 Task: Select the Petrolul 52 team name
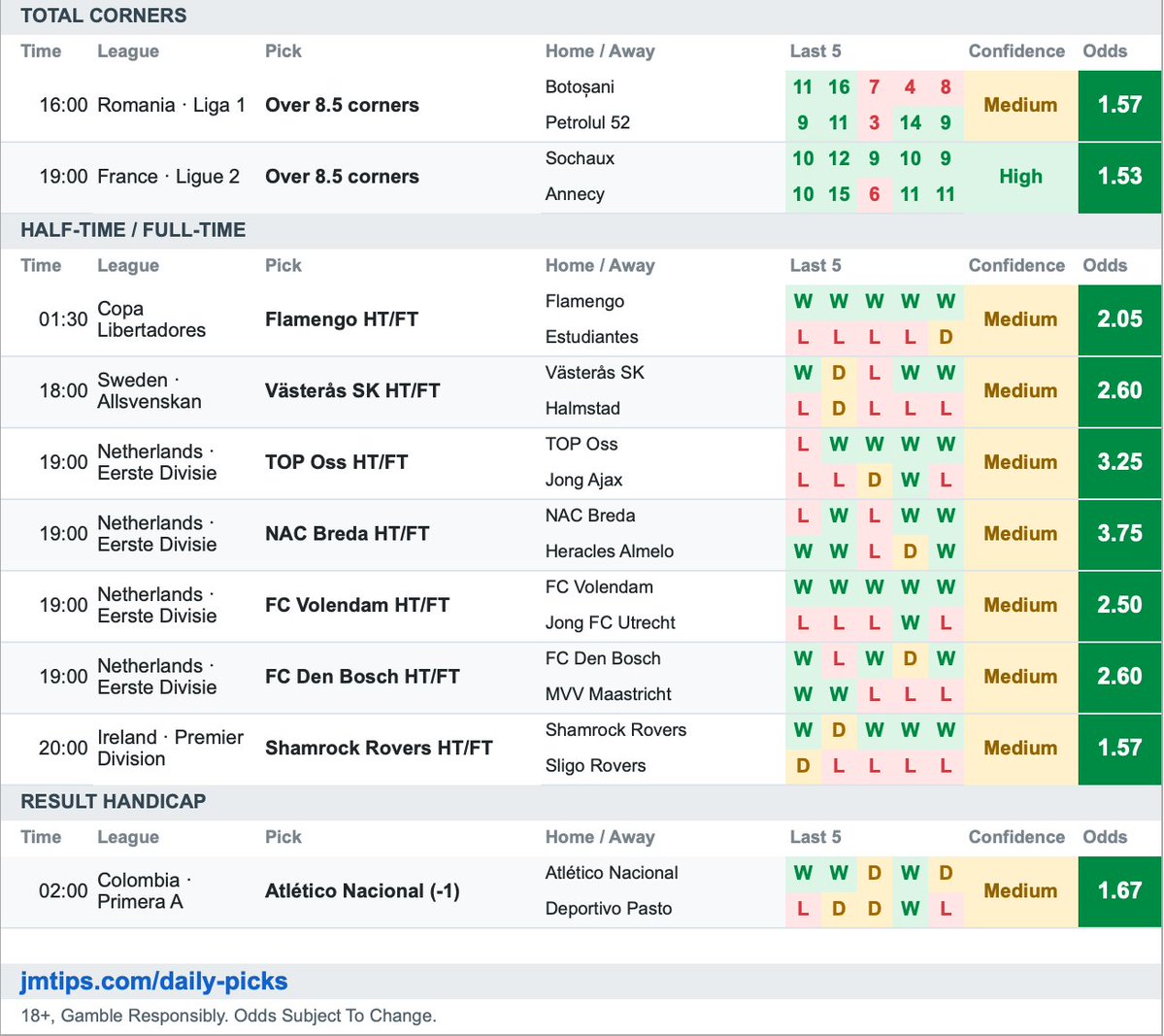(x=587, y=122)
